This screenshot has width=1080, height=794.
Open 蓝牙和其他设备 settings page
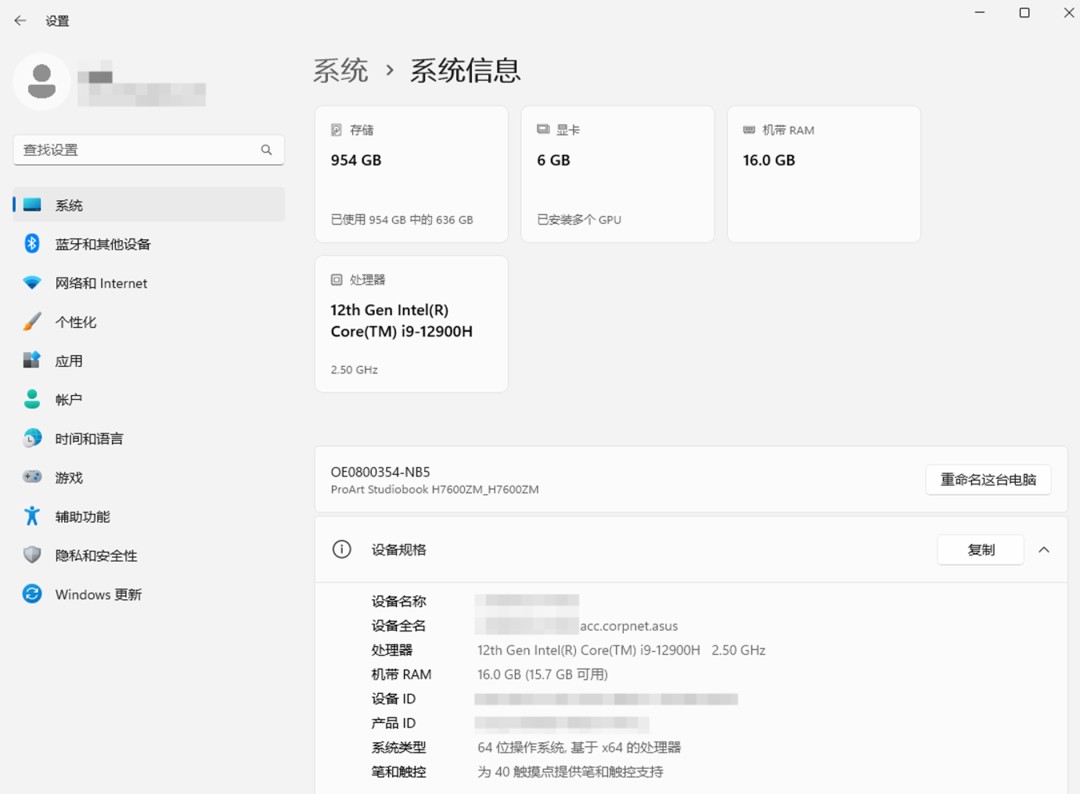click(149, 244)
